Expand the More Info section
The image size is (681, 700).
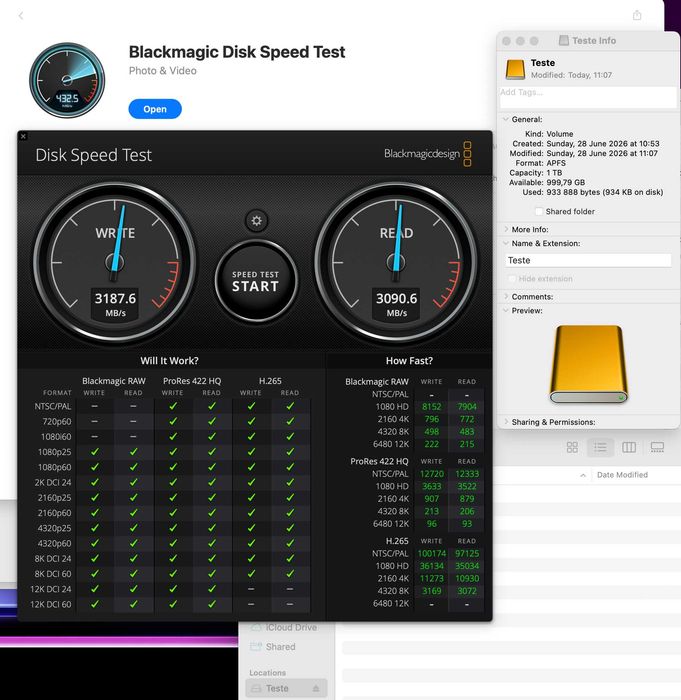point(506,229)
